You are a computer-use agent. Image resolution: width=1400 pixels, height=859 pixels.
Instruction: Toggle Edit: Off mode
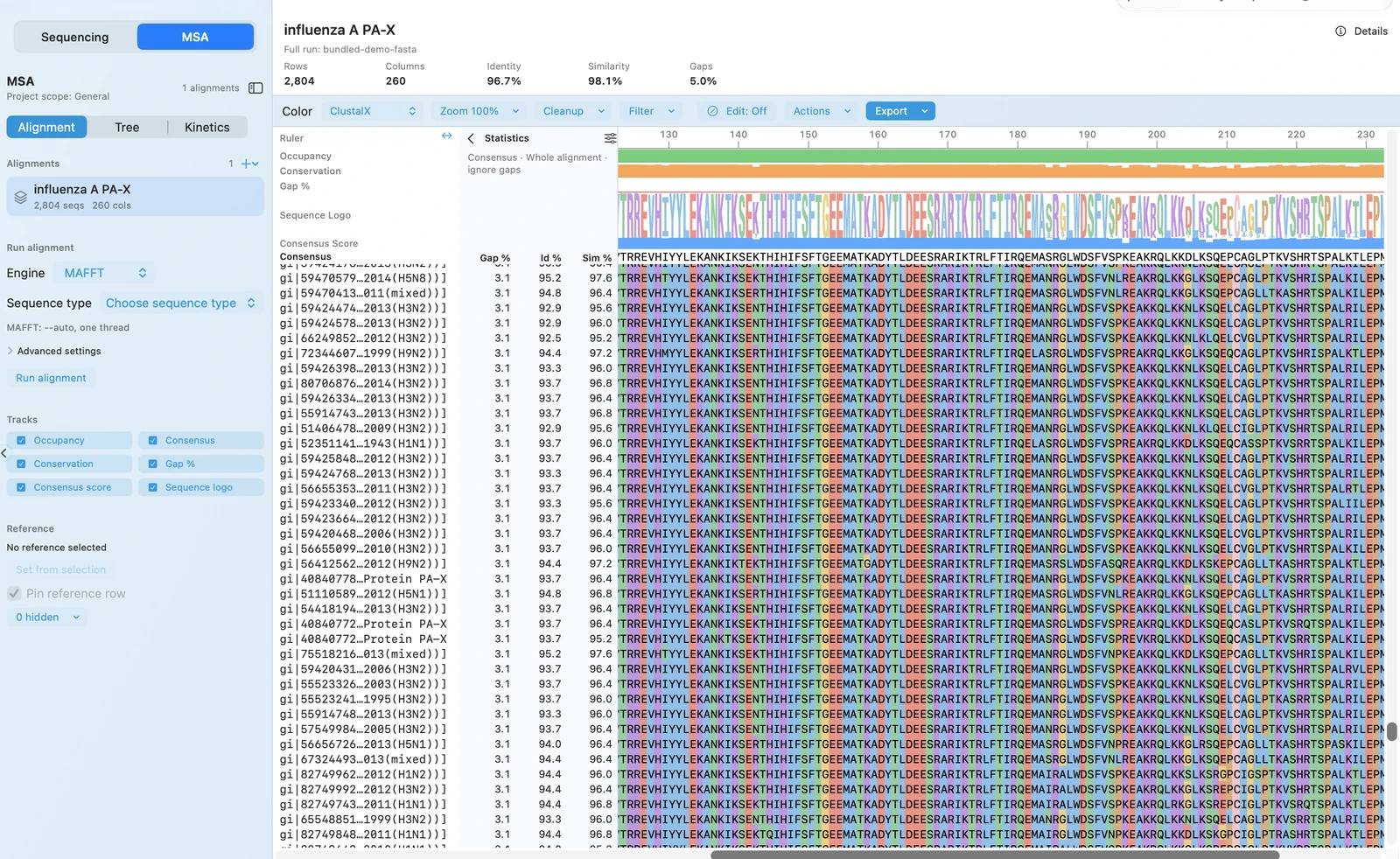click(x=738, y=111)
